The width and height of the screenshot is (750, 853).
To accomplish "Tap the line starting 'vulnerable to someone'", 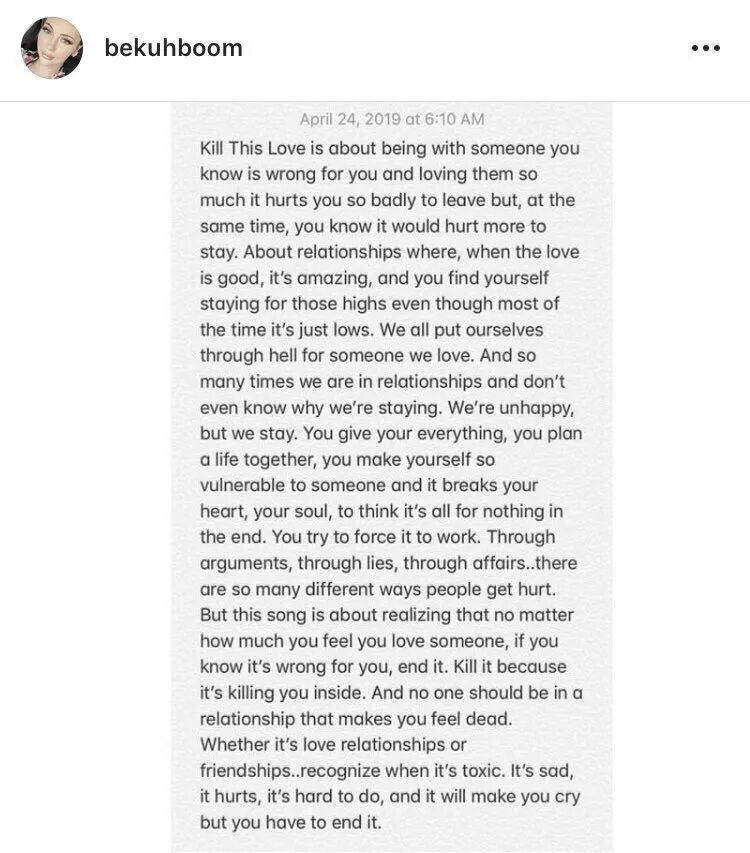I will point(369,485).
